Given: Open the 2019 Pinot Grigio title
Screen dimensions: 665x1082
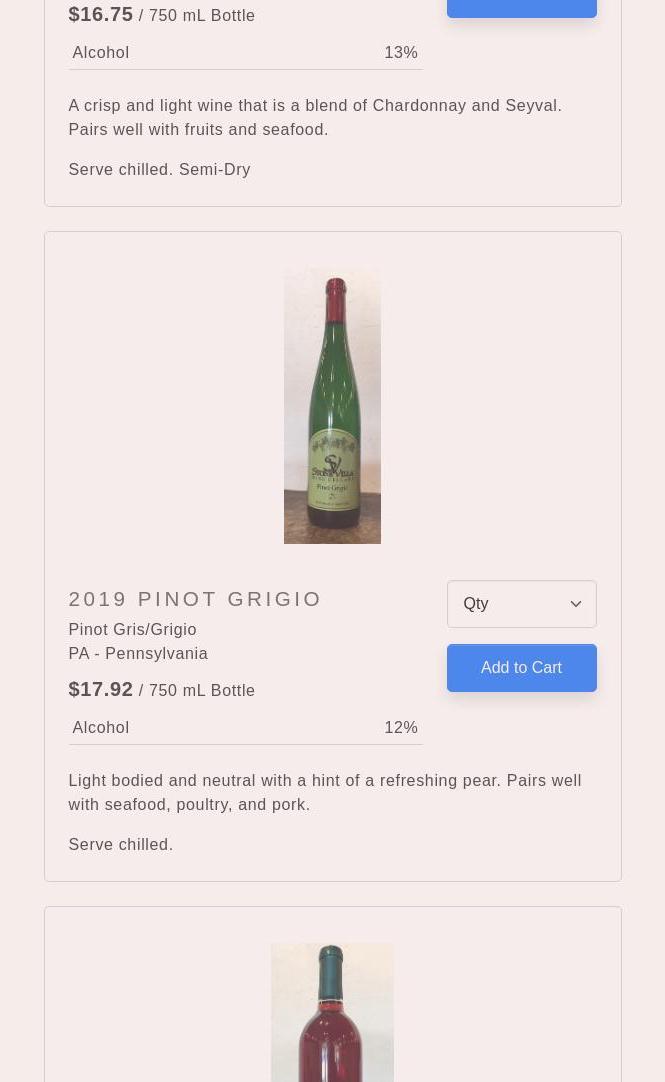Looking at the screenshot, I should (195, 598).
